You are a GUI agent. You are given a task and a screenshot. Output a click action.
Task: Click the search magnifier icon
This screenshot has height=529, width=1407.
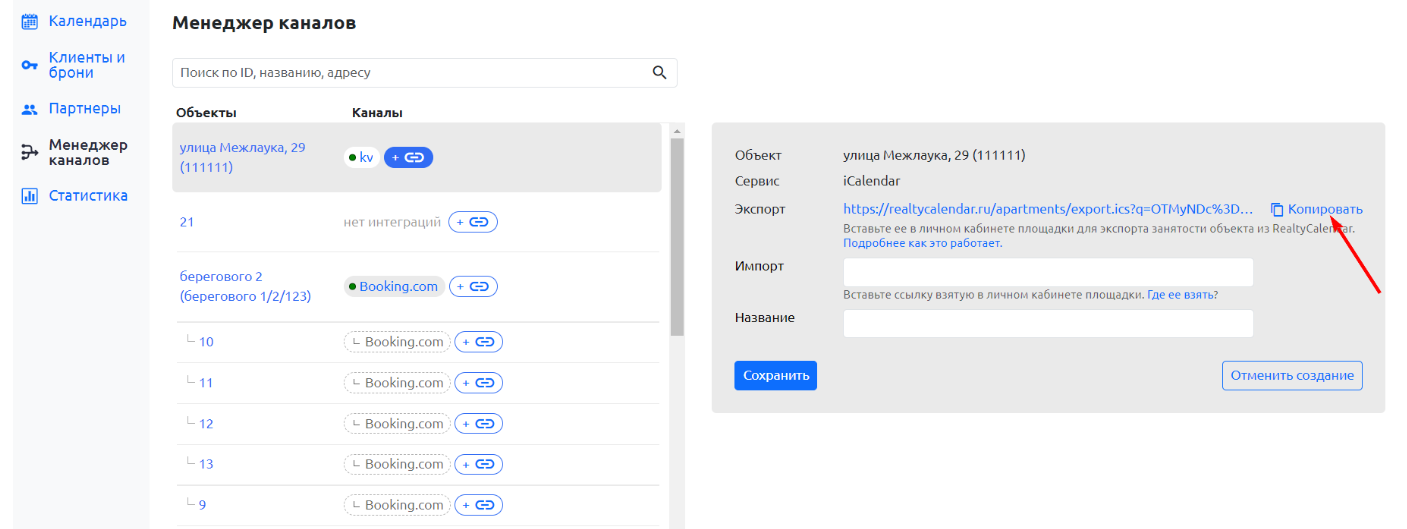[x=659, y=72]
